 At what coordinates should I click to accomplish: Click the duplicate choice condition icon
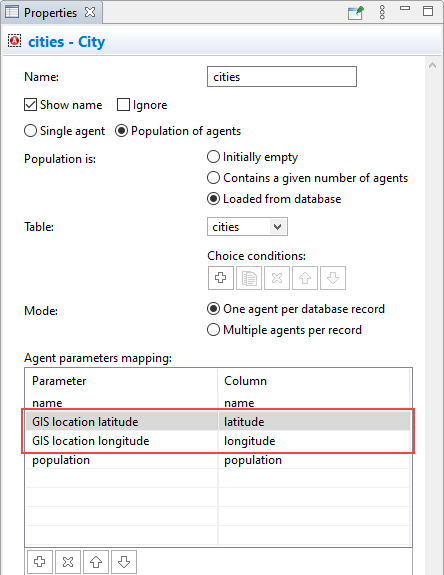(249, 278)
